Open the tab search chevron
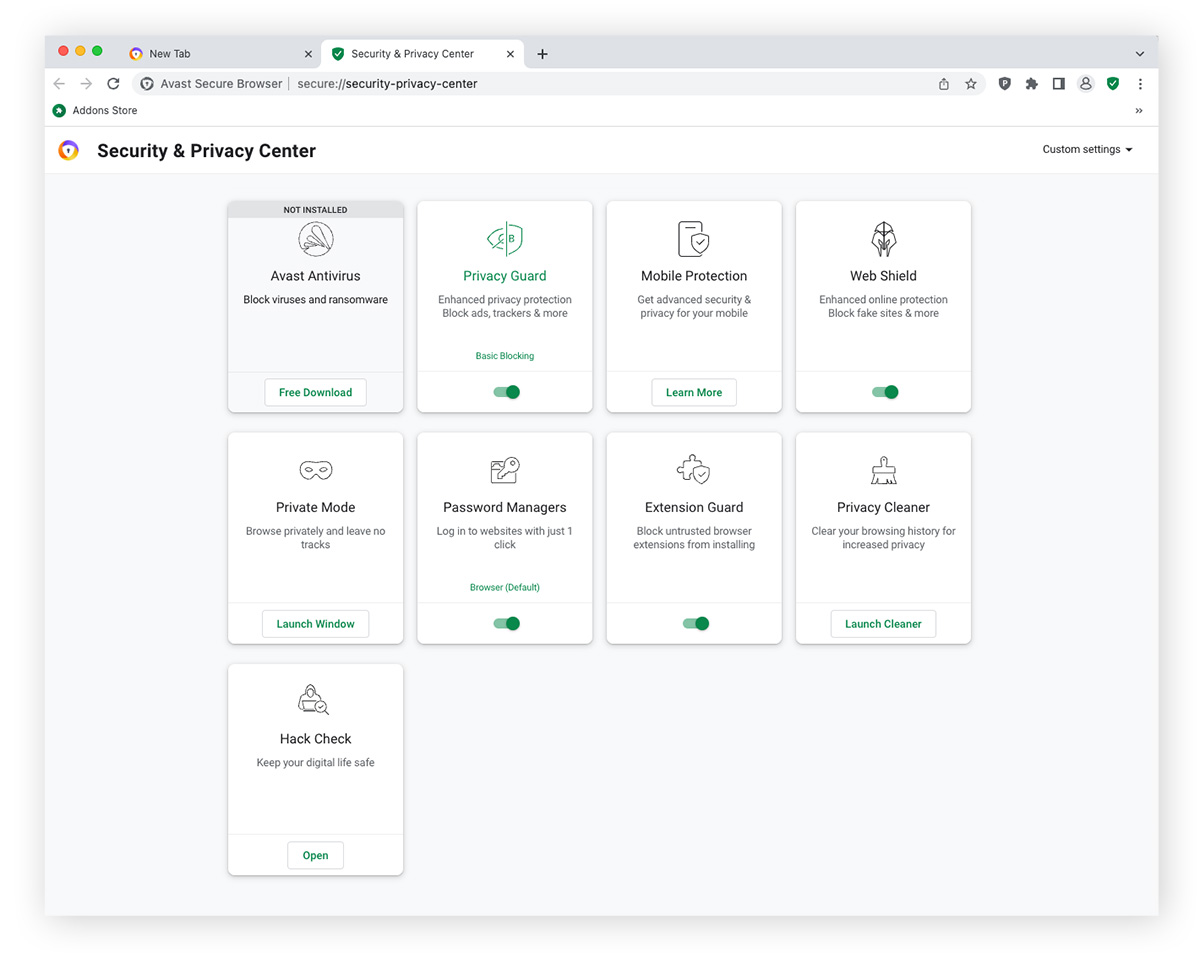The height and width of the screenshot is (958, 1200). point(1139,54)
